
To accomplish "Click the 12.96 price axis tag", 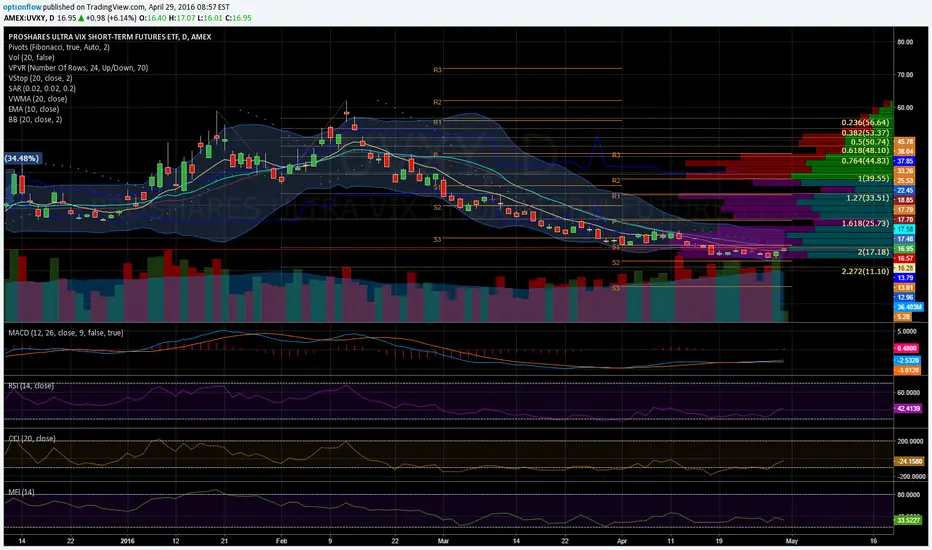I will click(905, 297).
